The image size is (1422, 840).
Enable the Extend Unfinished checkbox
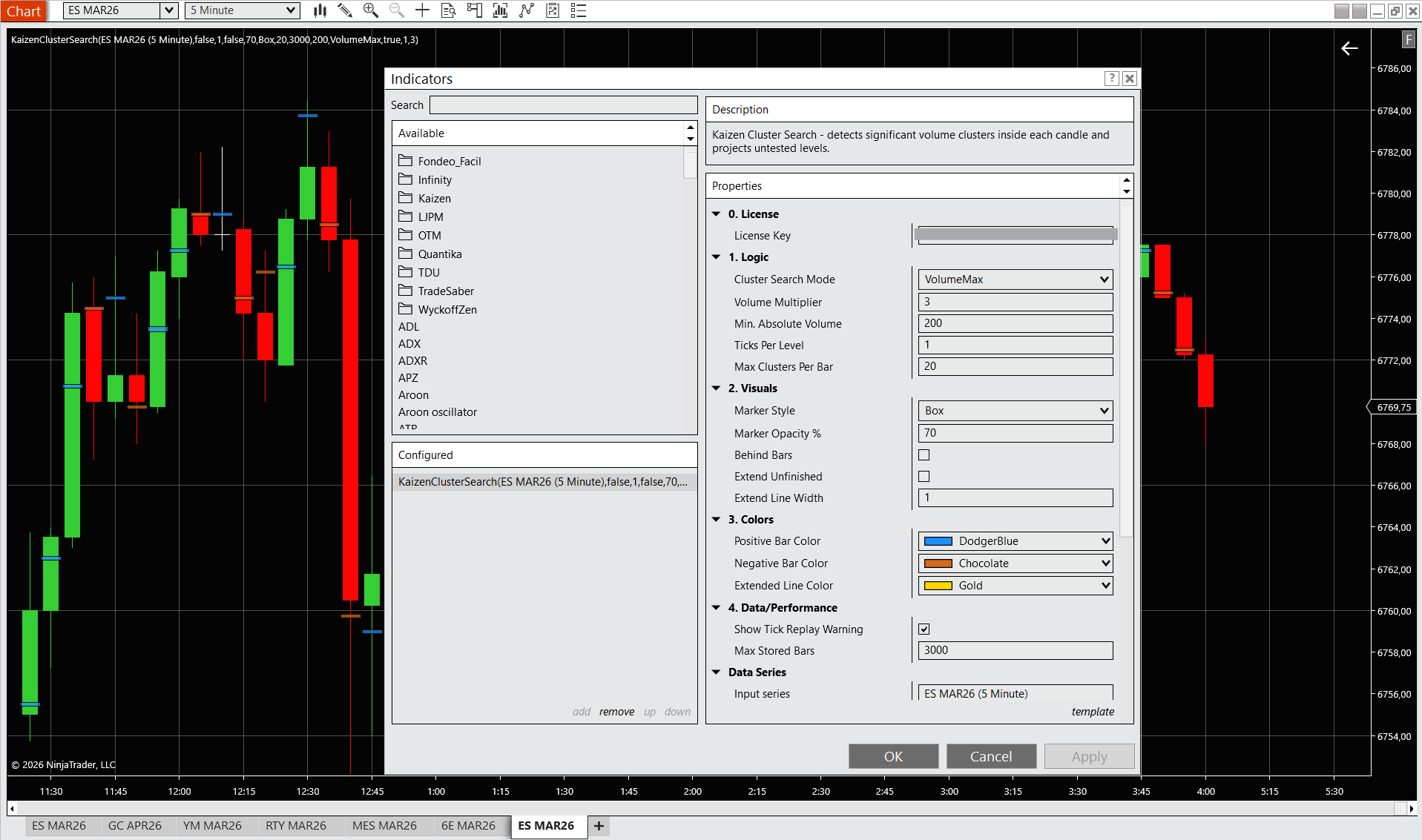(924, 477)
